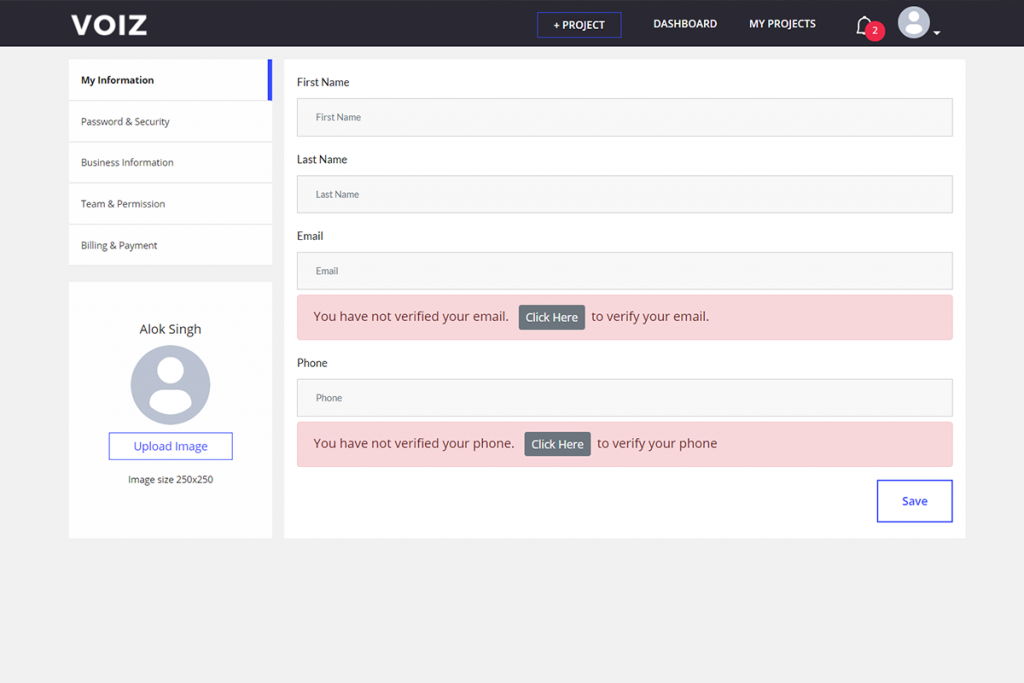Focus the First Name field

pos(625,118)
